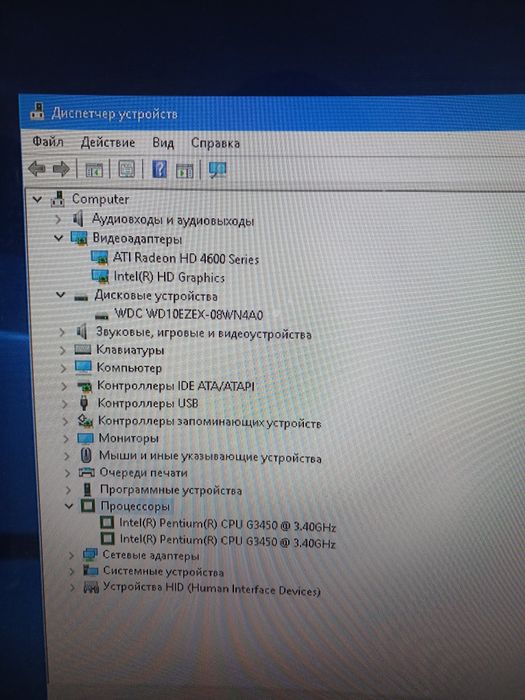The height and width of the screenshot is (700, 525).
Task: Click the Properties toolbar icon
Action: point(126,169)
